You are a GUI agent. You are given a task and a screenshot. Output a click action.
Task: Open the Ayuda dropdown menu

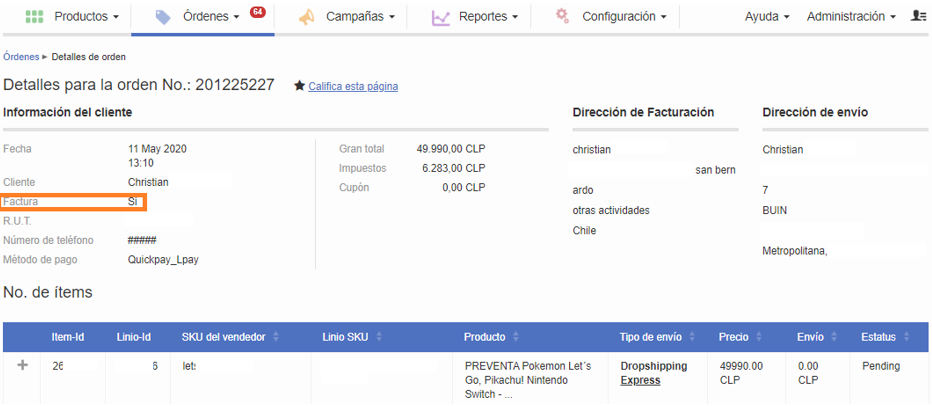pyautogui.click(x=767, y=17)
